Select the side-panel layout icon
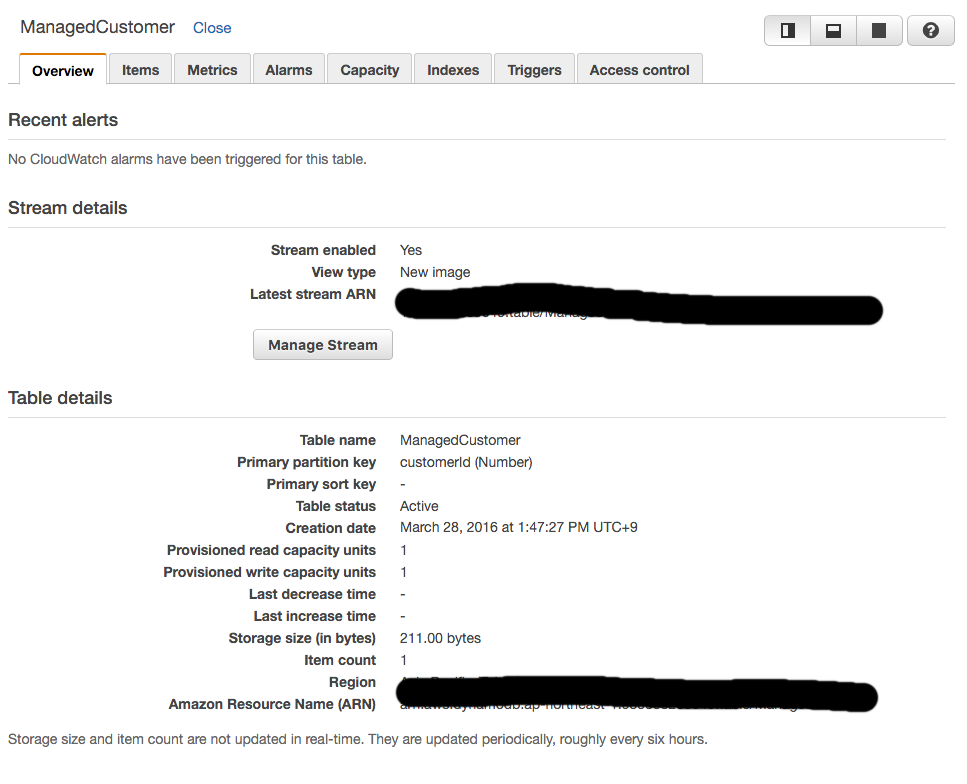Screen dimensions: 967x784 787,30
